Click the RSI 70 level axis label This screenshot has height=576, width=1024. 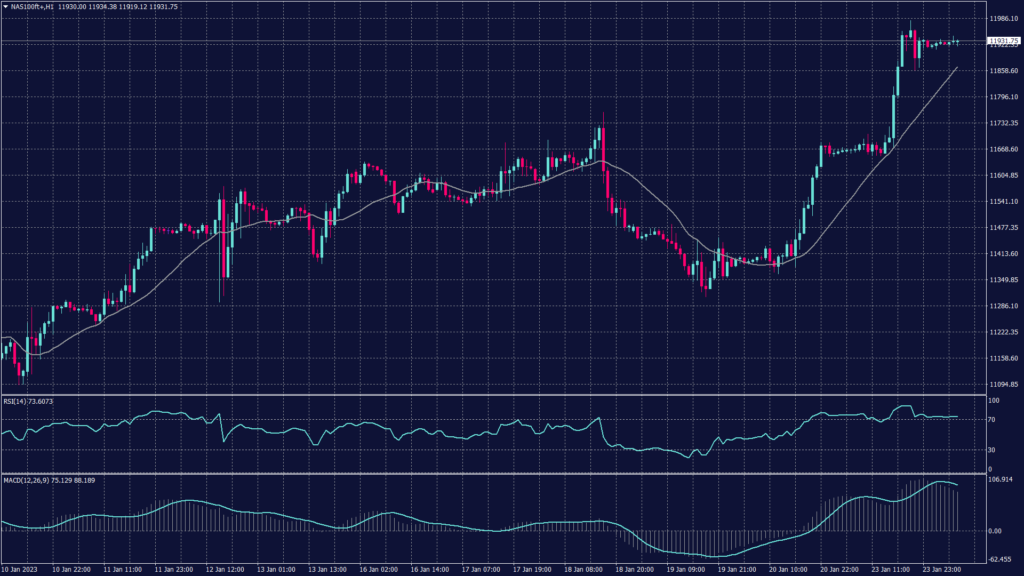991,420
